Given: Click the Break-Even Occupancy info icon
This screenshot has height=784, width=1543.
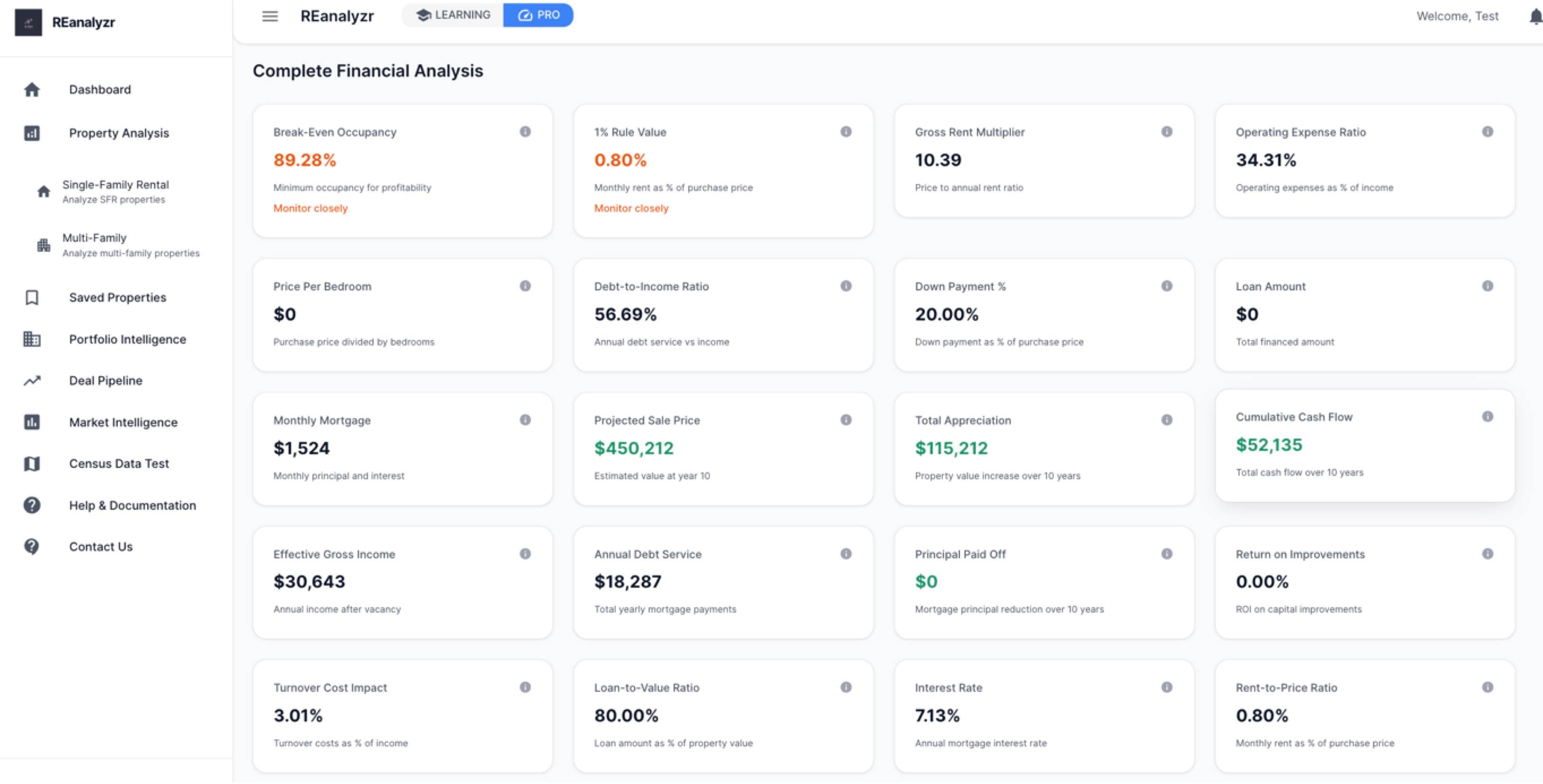Looking at the screenshot, I should [525, 132].
